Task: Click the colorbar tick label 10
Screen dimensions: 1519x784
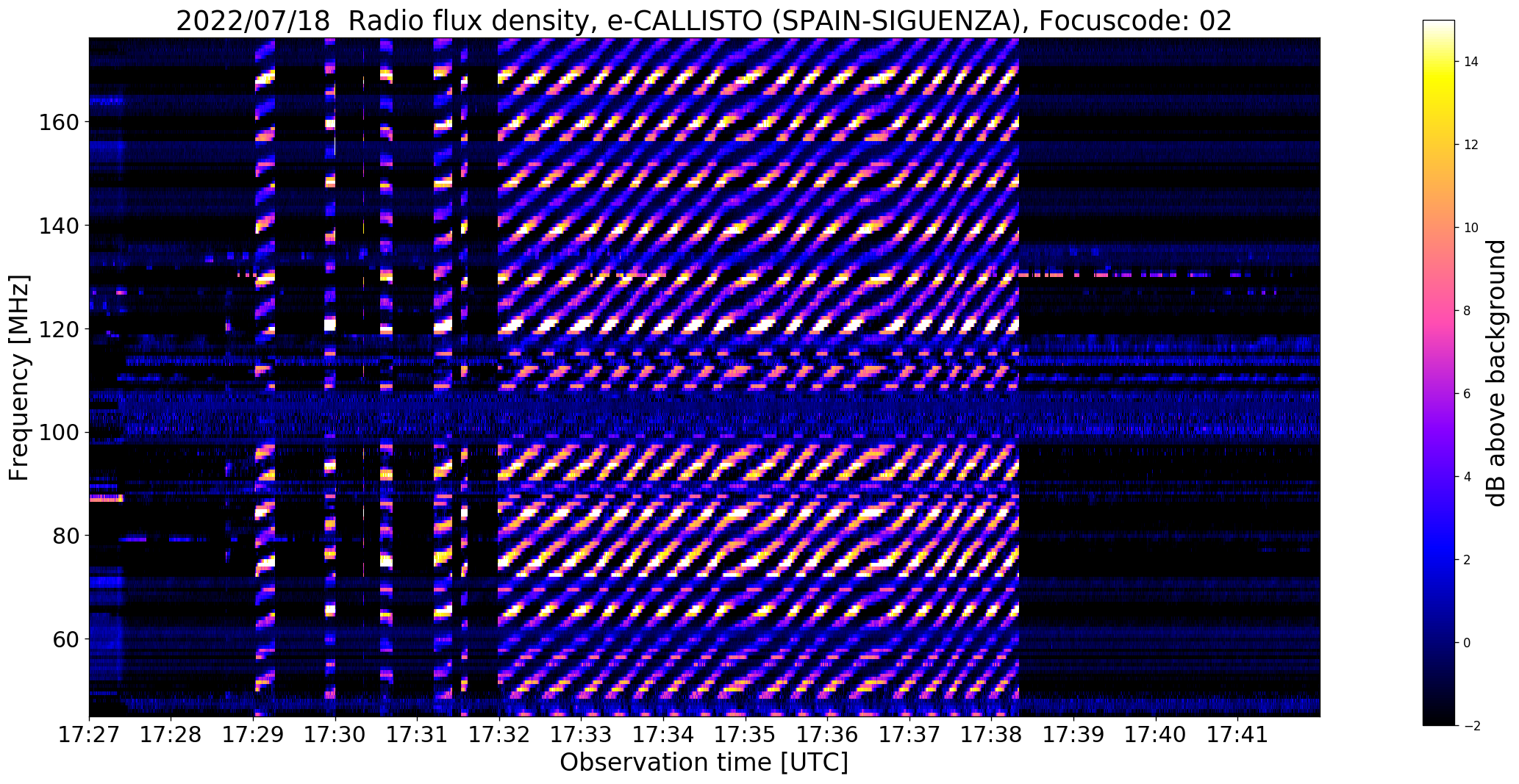Action: pyautogui.click(x=1471, y=228)
